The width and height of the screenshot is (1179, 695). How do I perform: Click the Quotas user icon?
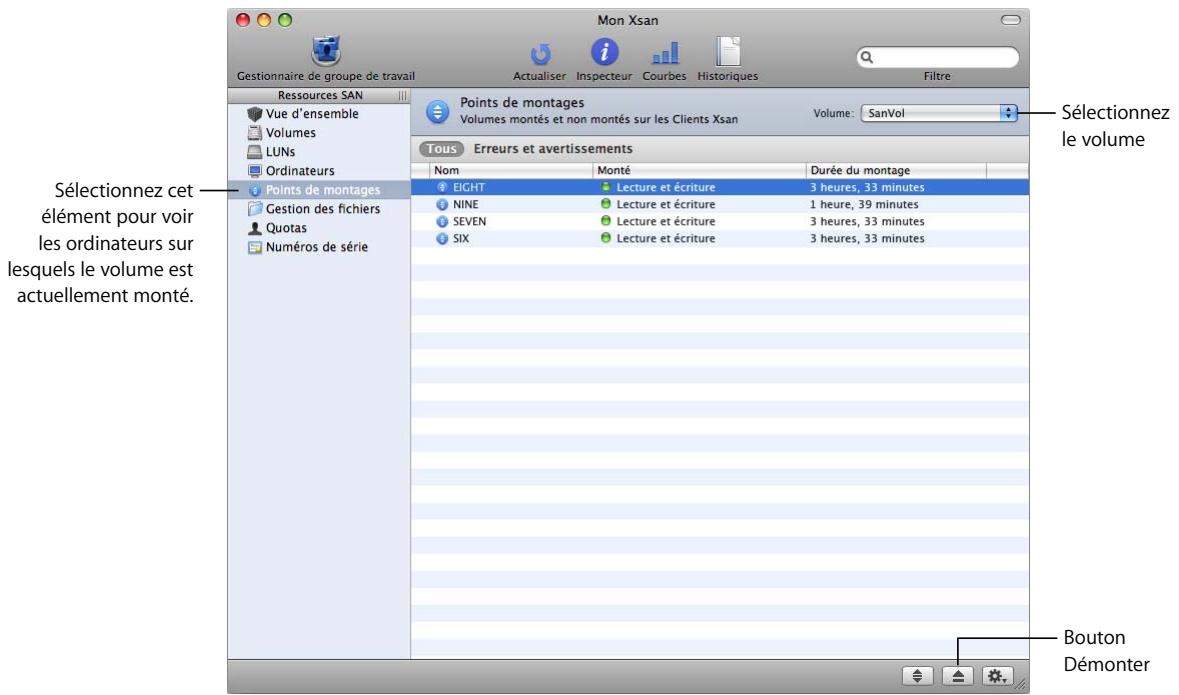tap(254, 228)
